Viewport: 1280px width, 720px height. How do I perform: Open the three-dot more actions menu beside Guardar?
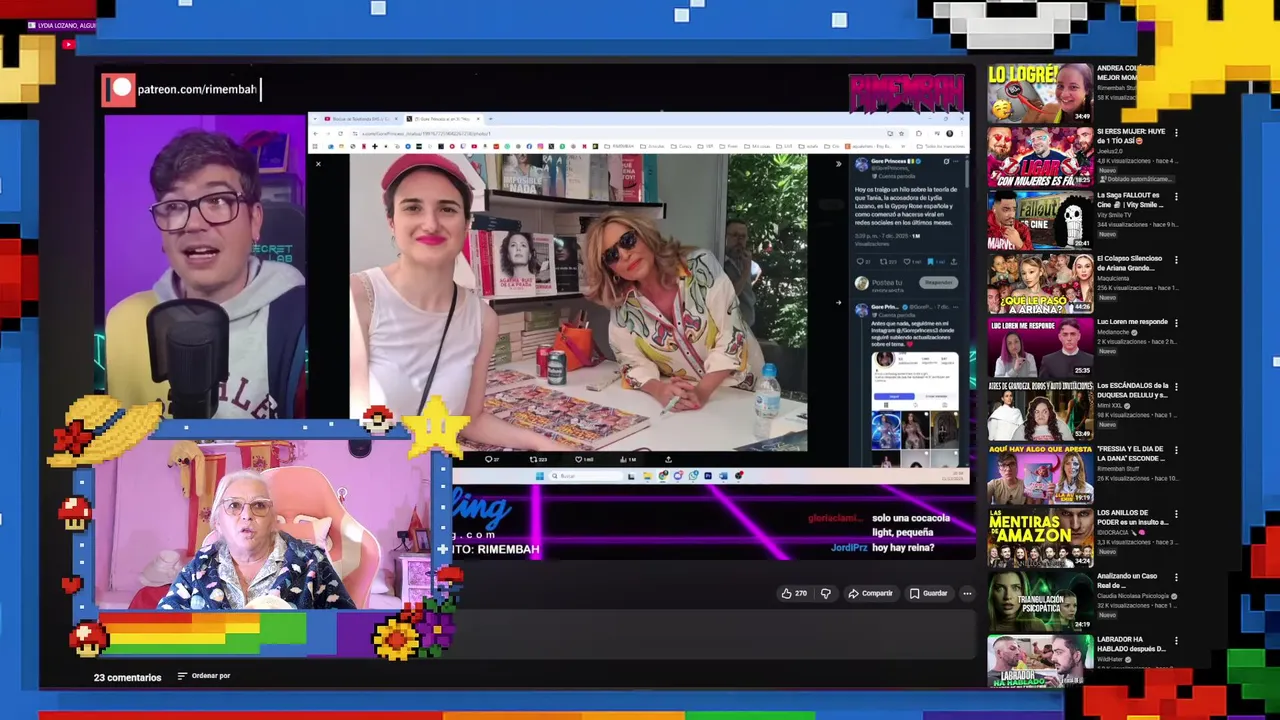coord(967,593)
